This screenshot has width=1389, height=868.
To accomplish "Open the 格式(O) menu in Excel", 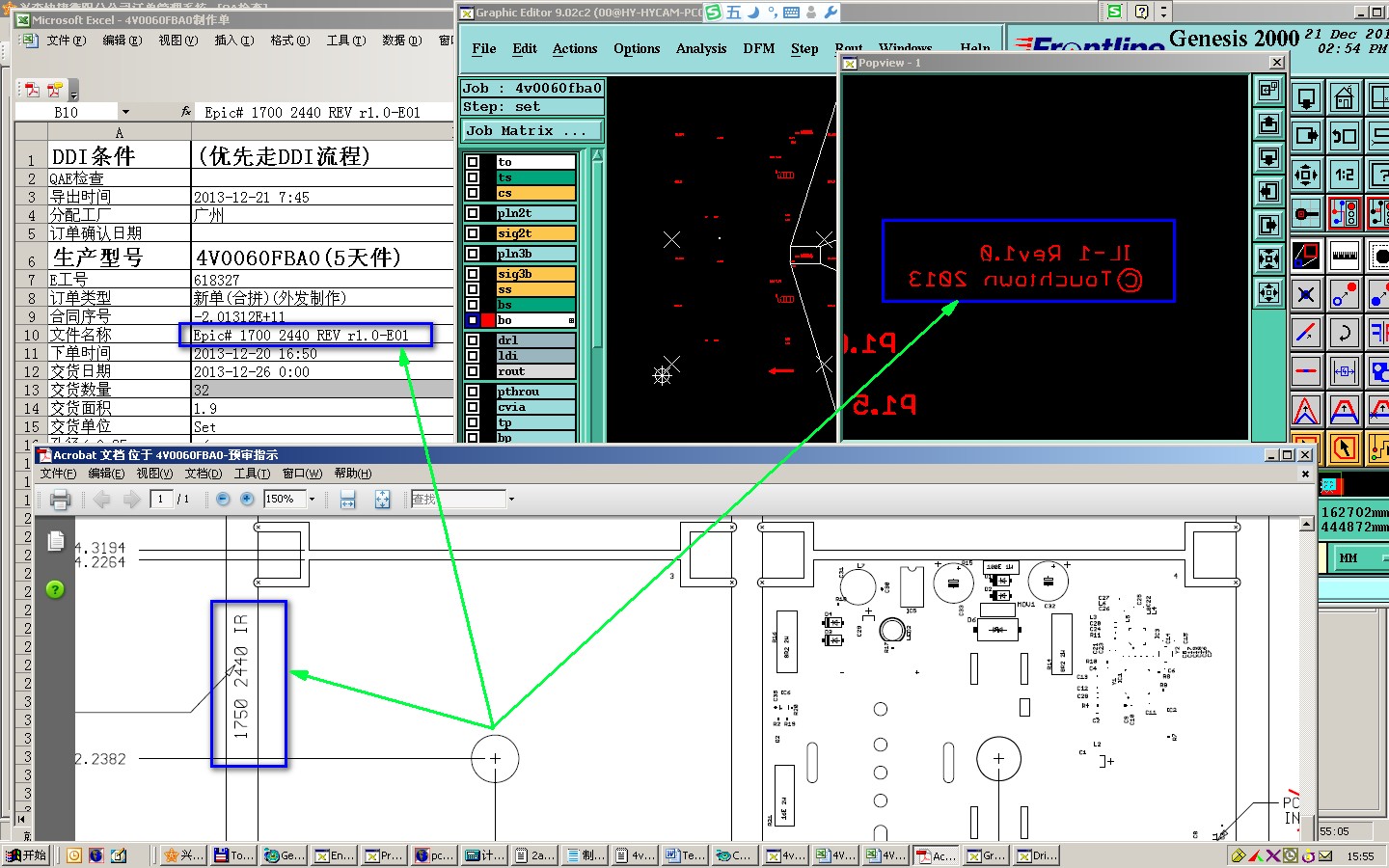I will pyautogui.click(x=289, y=41).
